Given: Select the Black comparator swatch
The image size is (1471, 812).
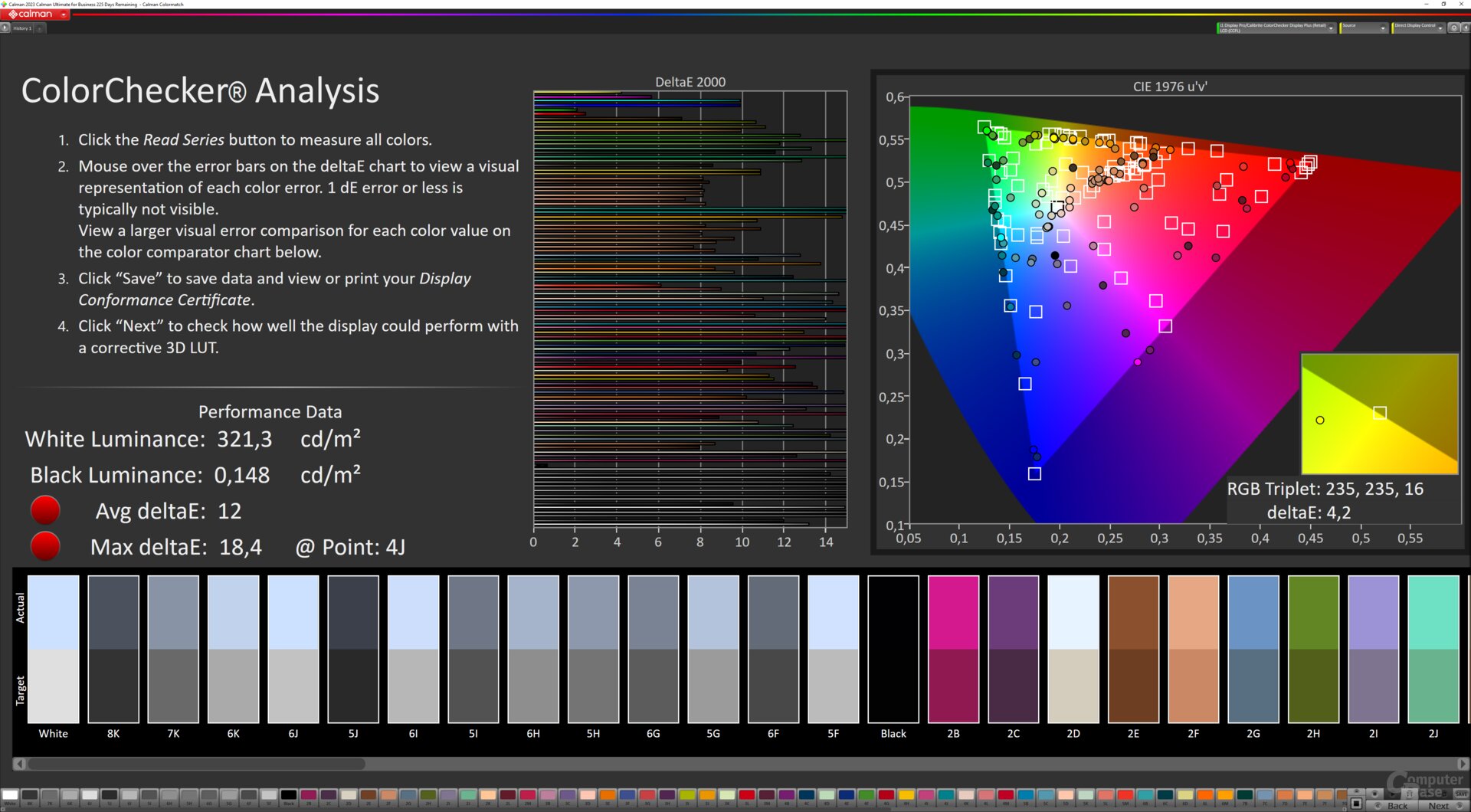Looking at the screenshot, I should pos(893,649).
